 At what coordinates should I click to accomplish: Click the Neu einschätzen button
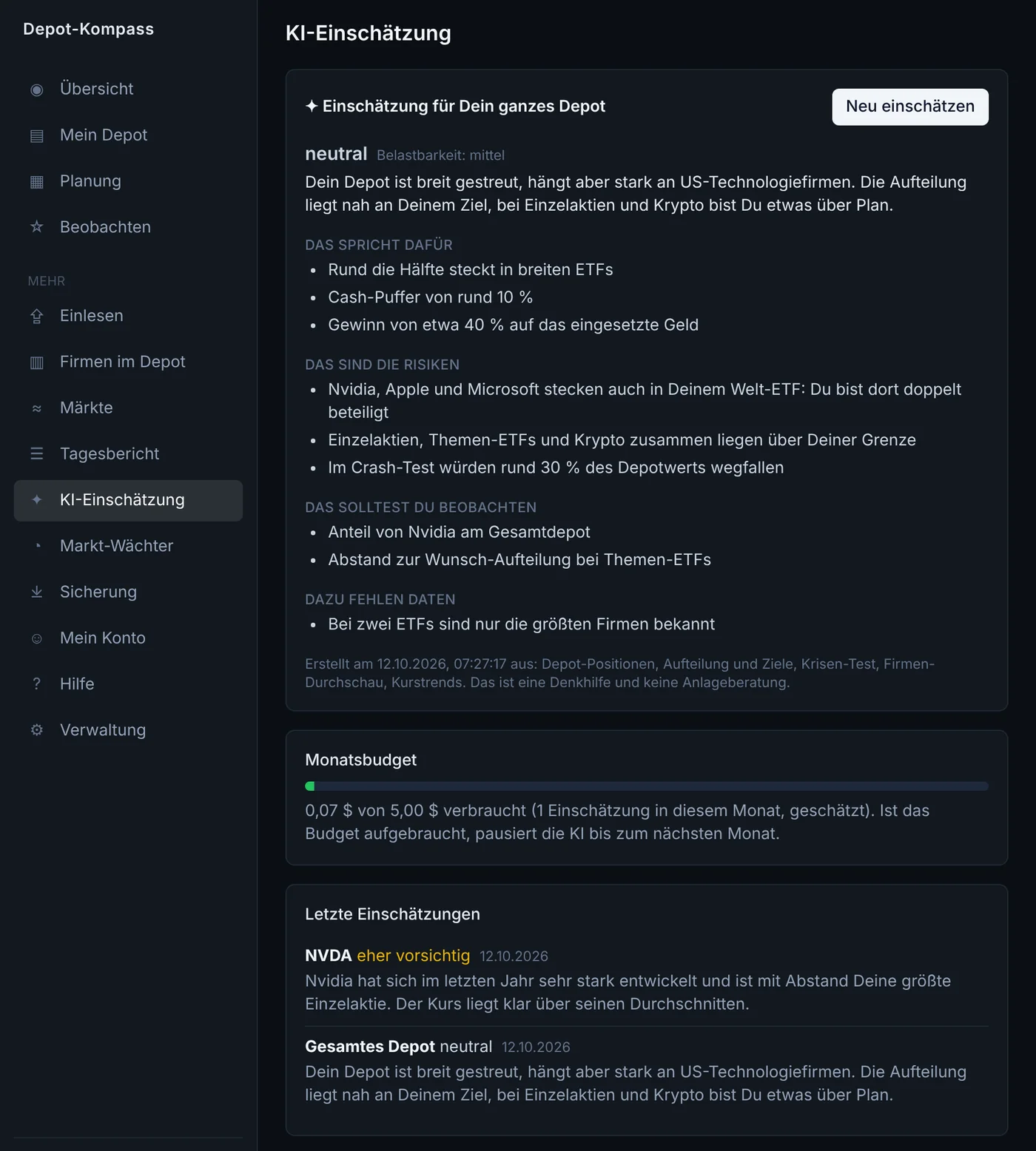[x=910, y=107]
